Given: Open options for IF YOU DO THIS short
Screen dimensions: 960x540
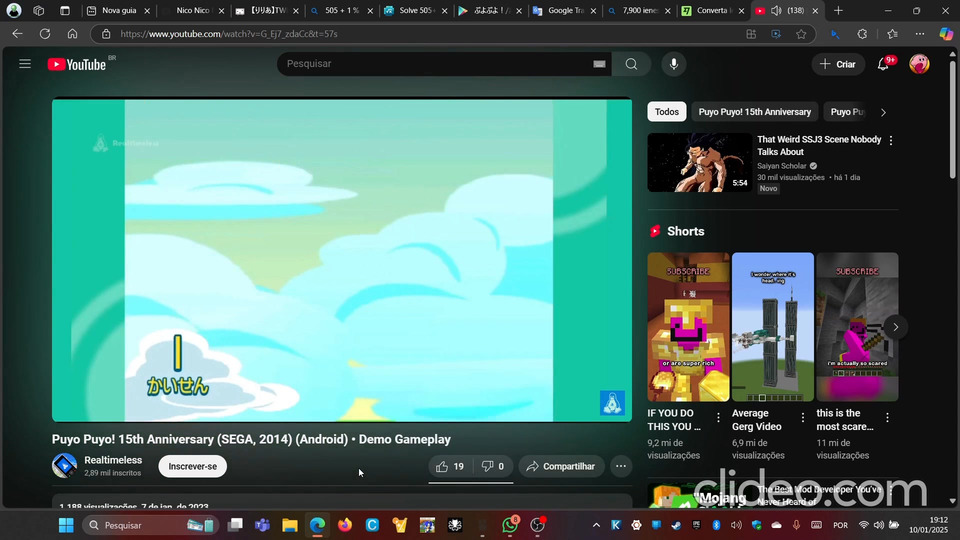Looking at the screenshot, I should pos(718,418).
